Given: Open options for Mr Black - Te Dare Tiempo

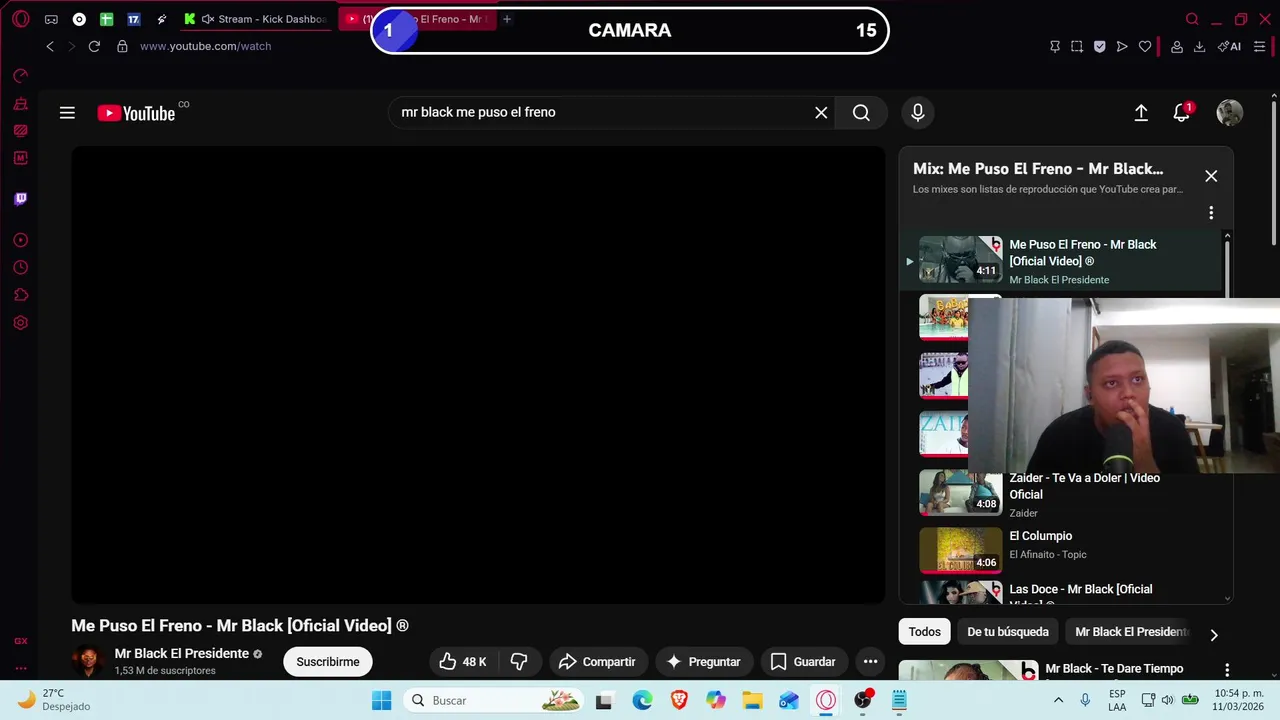Looking at the screenshot, I should point(1227,670).
